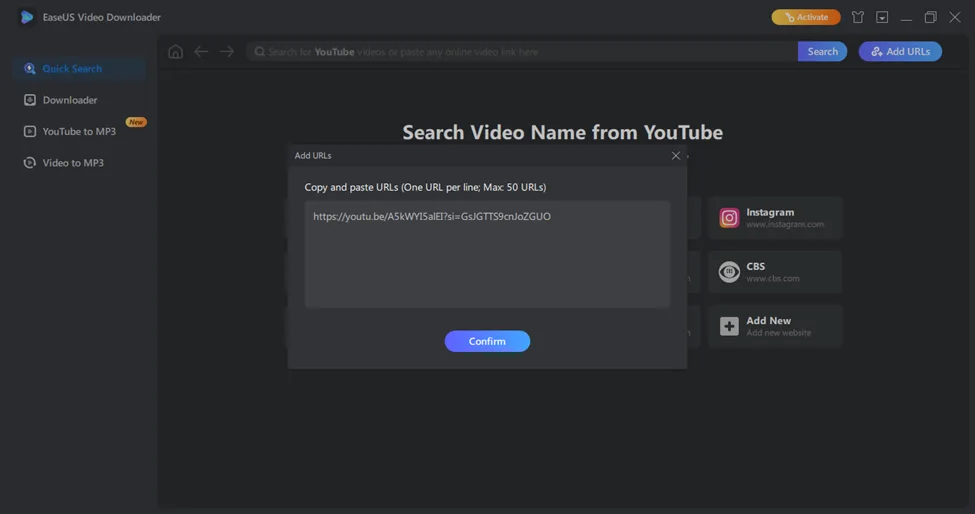
Task: Open the CBS website tile
Action: click(775, 272)
